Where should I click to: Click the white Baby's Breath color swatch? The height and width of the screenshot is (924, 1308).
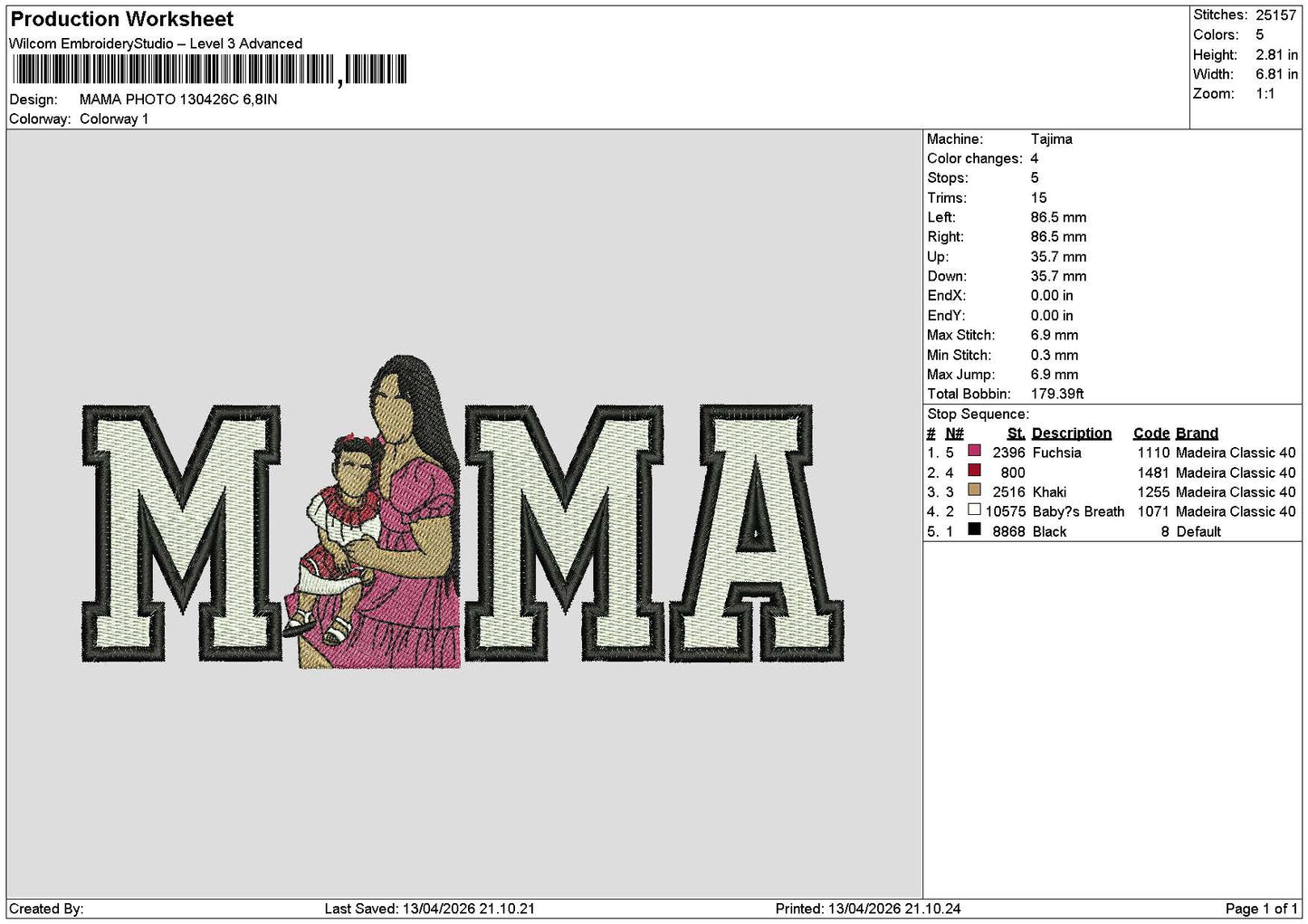tap(974, 510)
